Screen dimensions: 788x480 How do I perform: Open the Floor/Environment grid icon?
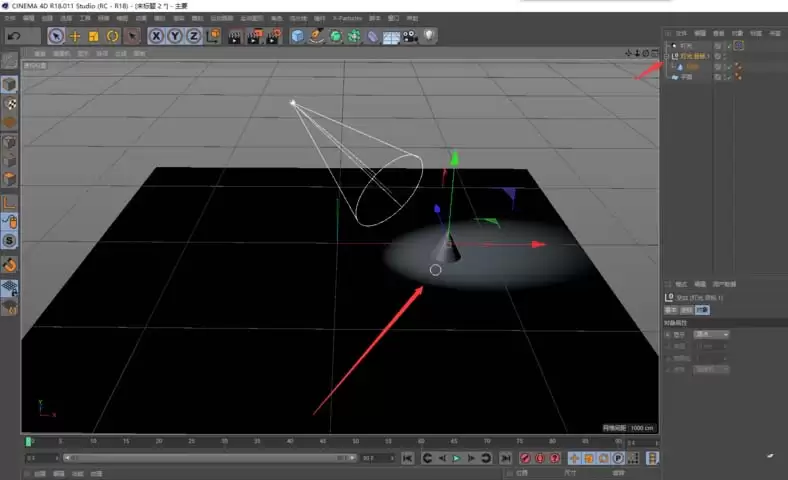[391, 37]
